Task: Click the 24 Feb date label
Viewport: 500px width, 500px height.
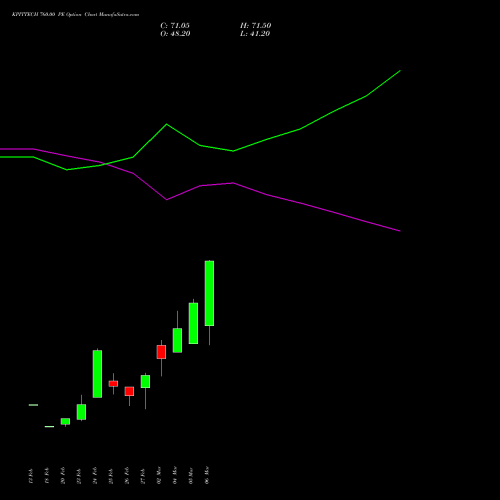Action: pyautogui.click(x=95, y=475)
